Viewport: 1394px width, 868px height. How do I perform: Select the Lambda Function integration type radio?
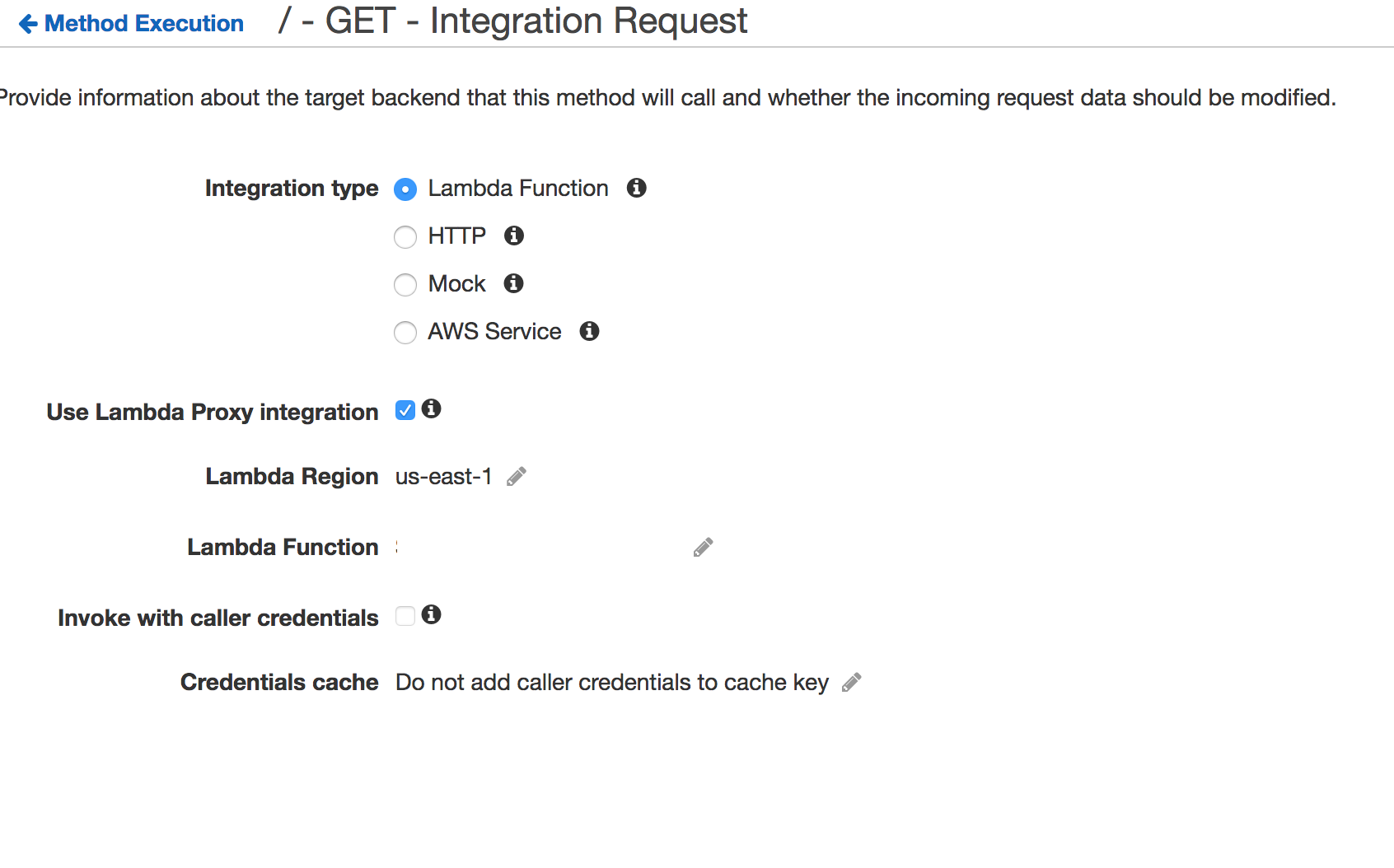click(x=405, y=189)
